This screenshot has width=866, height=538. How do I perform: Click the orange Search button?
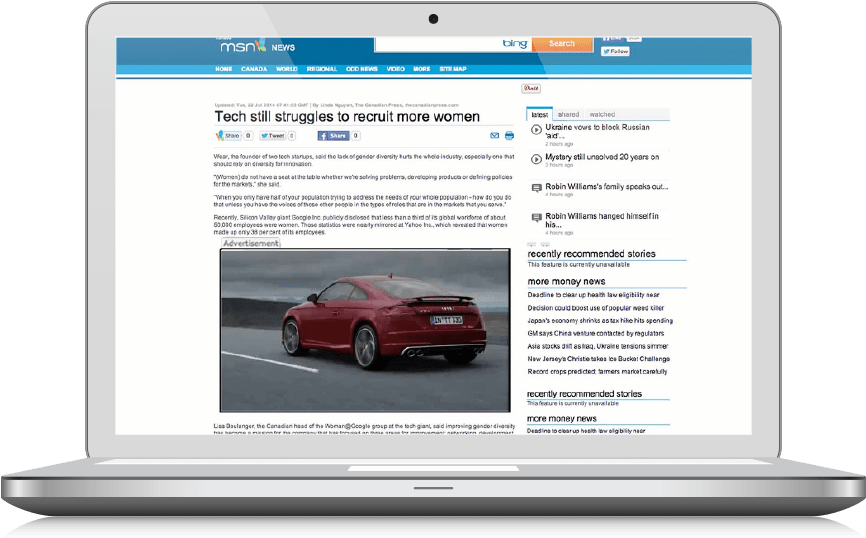pyautogui.click(x=562, y=44)
